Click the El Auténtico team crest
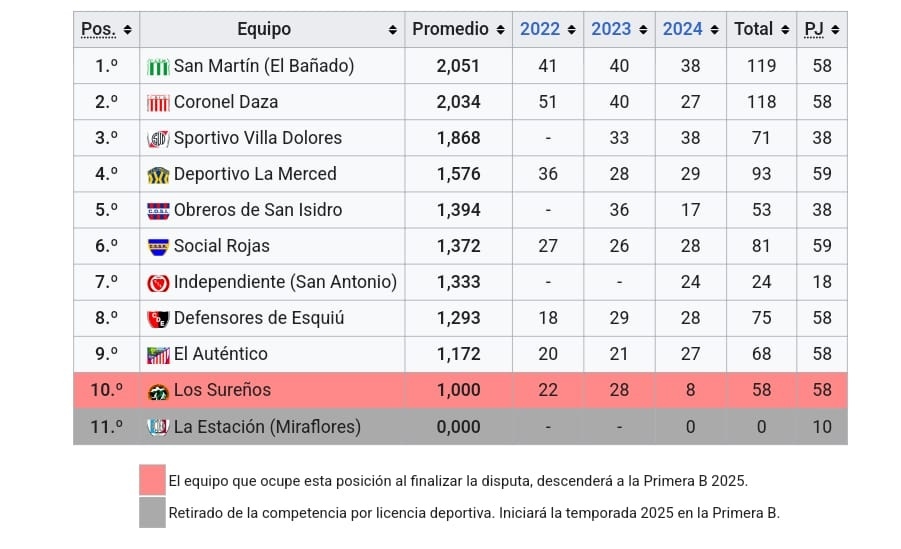This screenshot has height=549, width=901. pyautogui.click(x=158, y=355)
